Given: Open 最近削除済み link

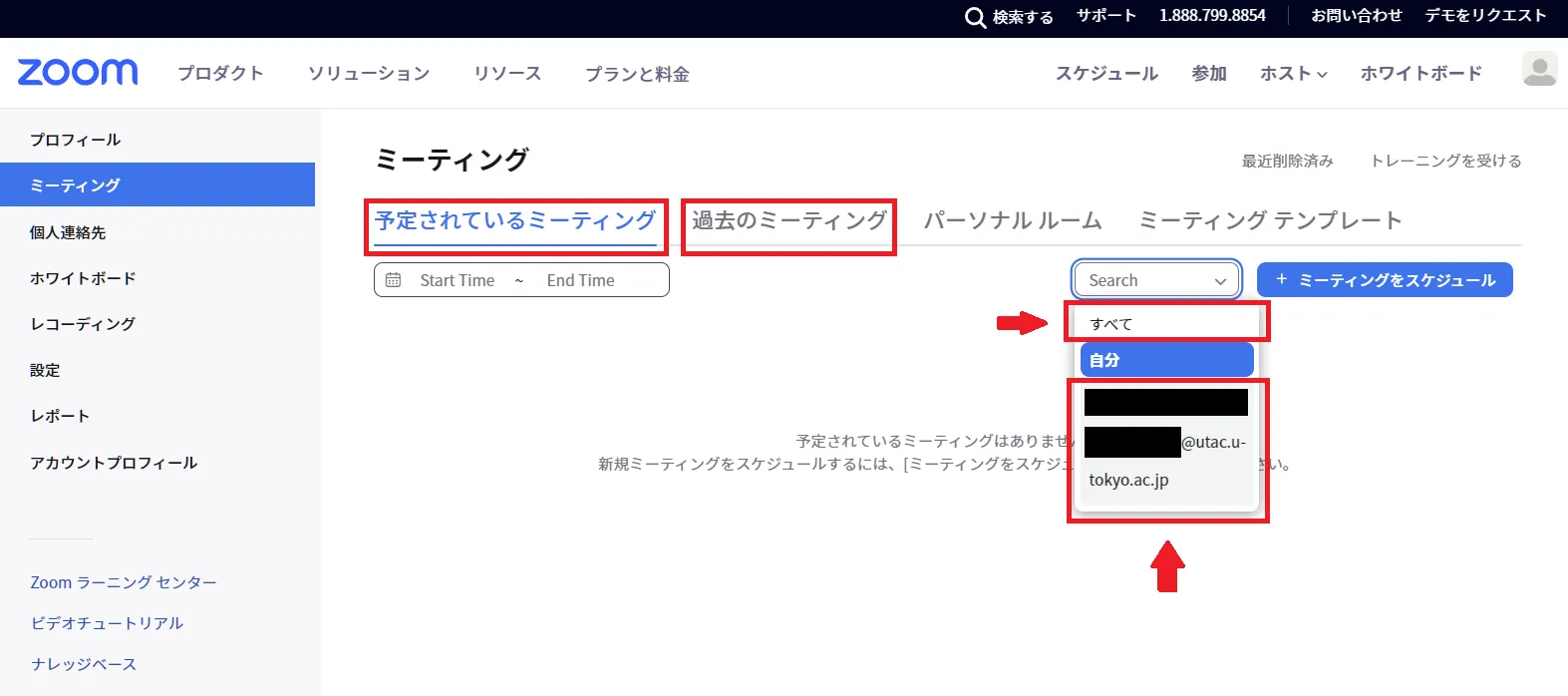Looking at the screenshot, I should point(1287,161).
